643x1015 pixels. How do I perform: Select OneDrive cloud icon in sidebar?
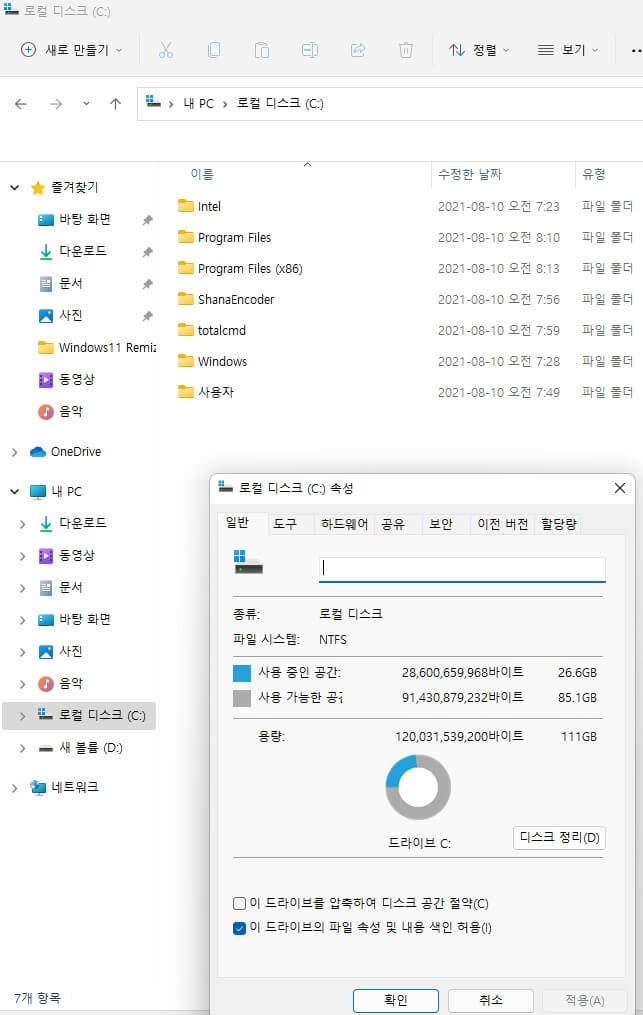coord(38,452)
